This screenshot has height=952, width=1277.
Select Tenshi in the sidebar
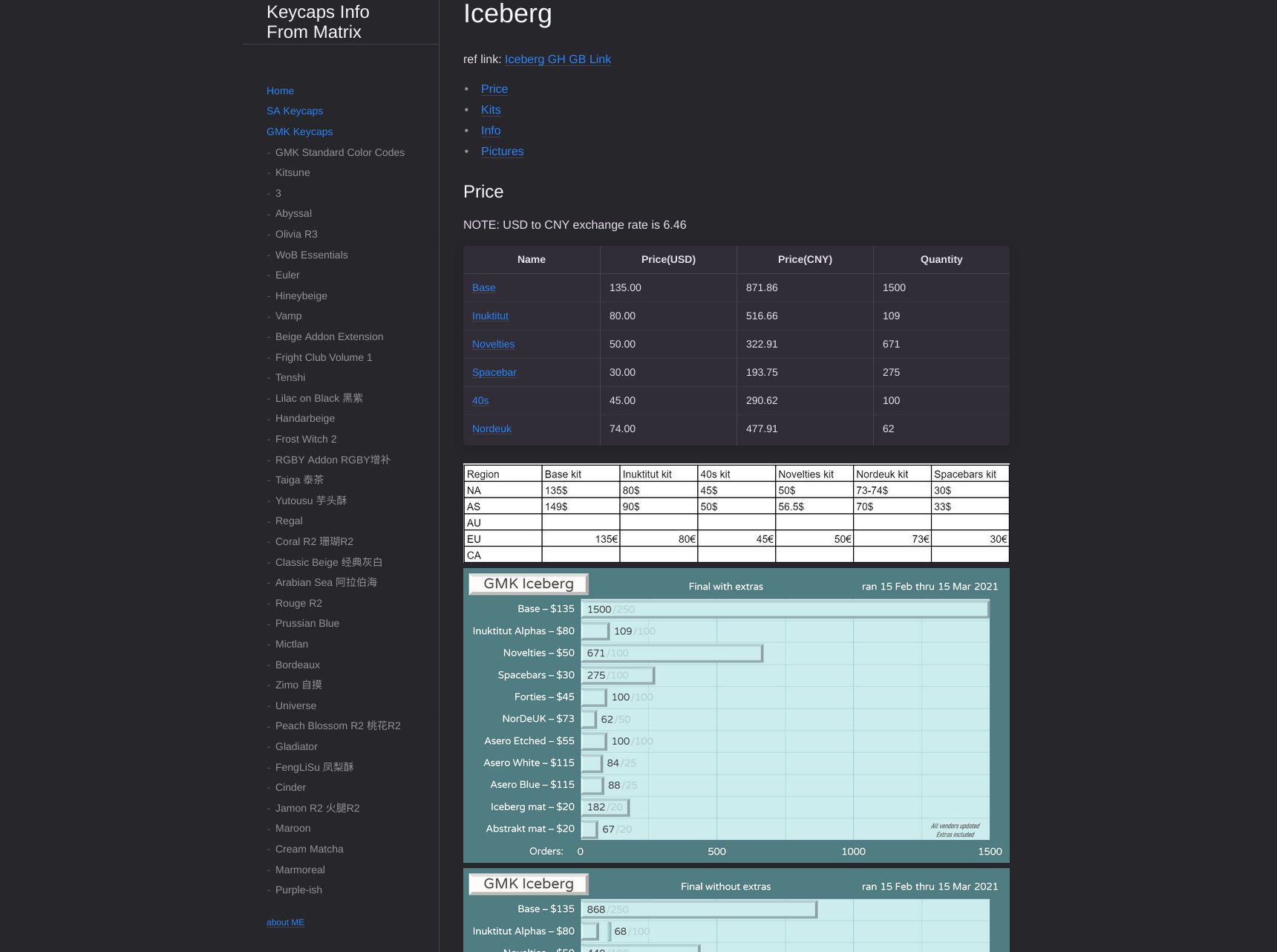pyautogui.click(x=290, y=378)
